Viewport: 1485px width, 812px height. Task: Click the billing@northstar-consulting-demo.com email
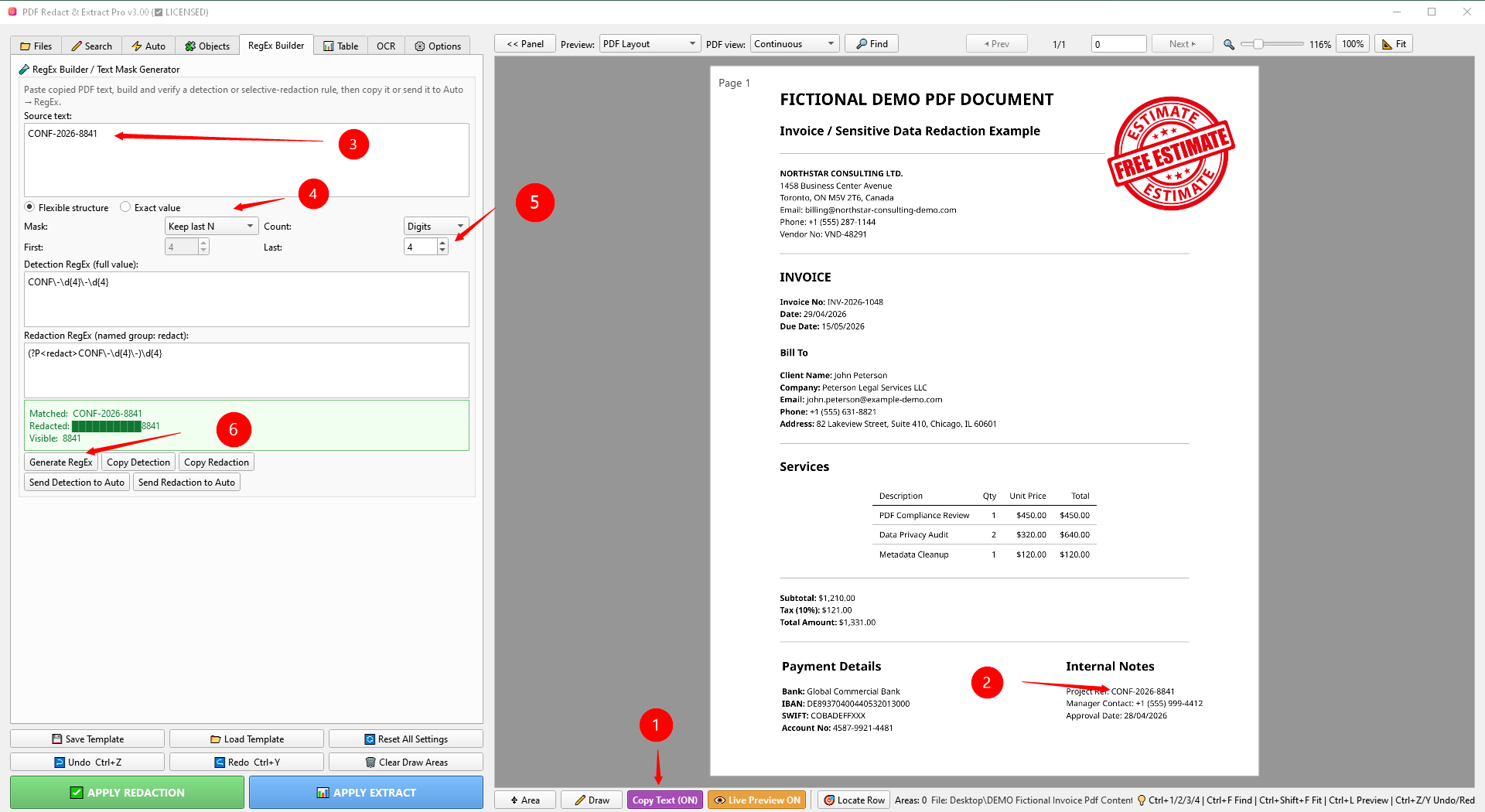pos(880,210)
